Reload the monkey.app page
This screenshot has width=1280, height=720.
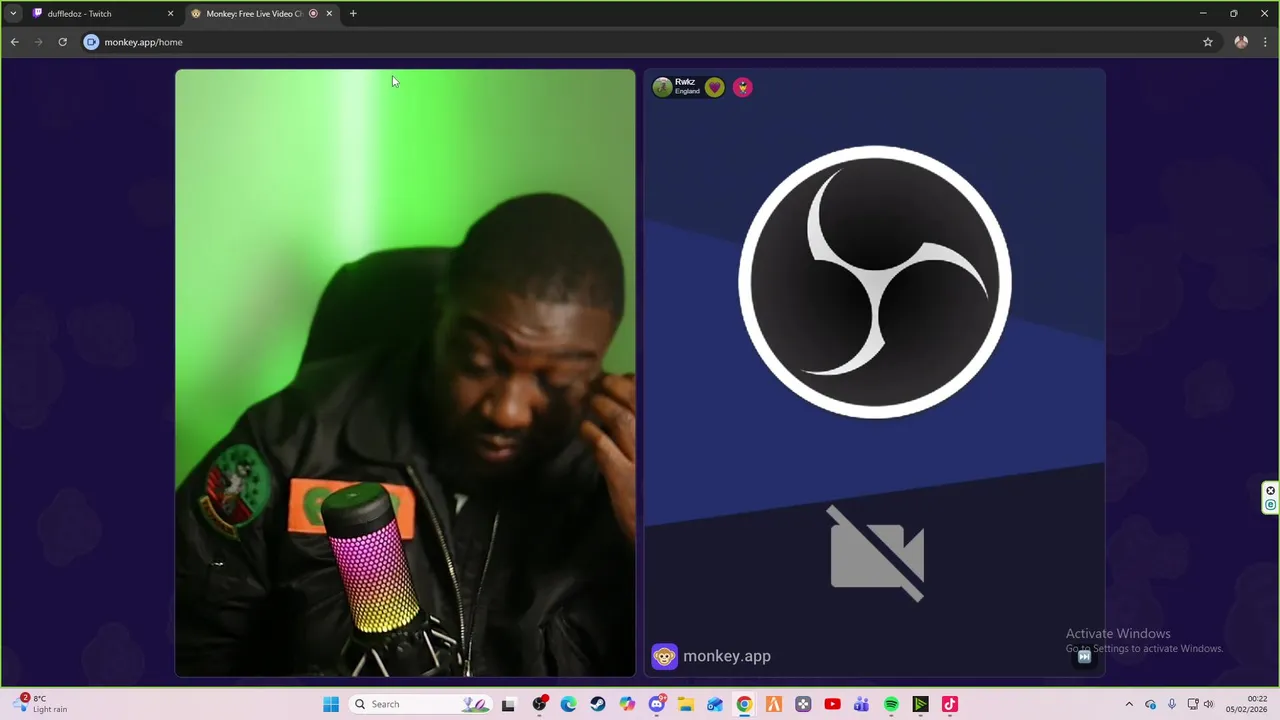click(62, 42)
